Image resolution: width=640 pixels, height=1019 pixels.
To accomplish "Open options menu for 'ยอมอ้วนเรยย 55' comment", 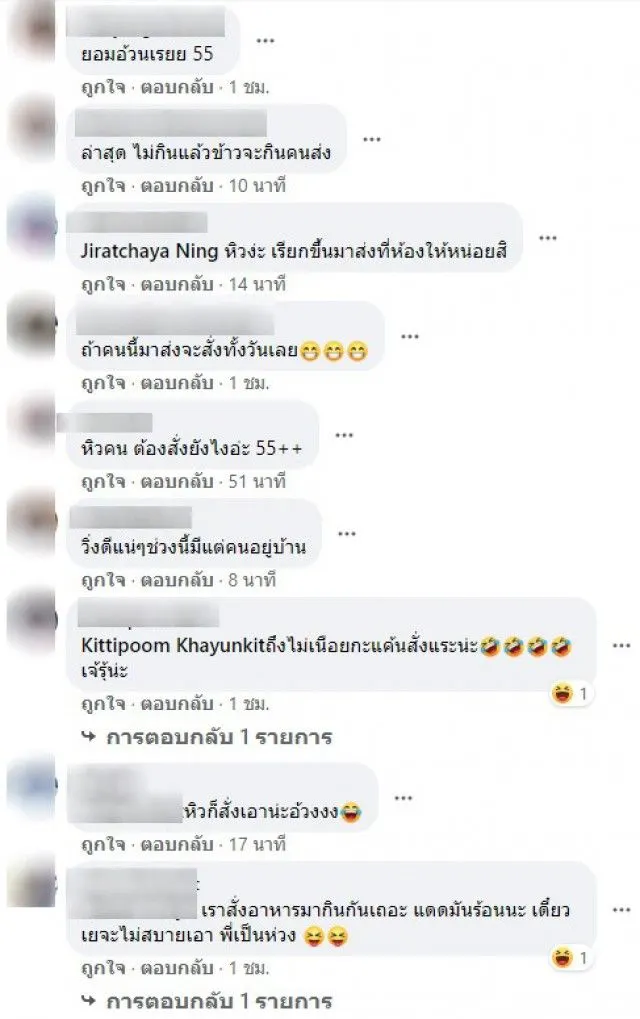I will (x=265, y=41).
